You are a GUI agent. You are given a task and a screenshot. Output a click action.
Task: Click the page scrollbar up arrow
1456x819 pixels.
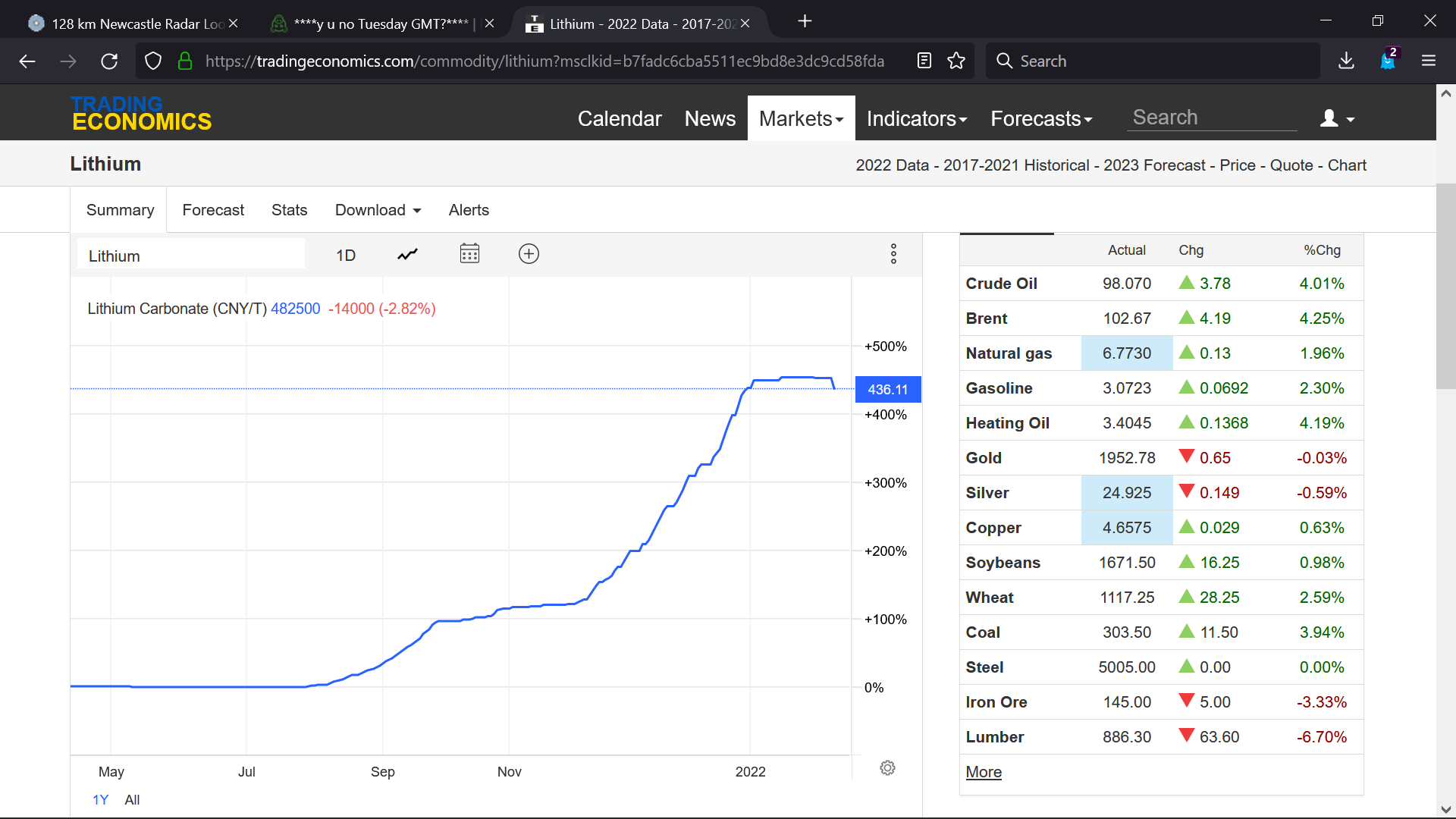(x=1445, y=93)
